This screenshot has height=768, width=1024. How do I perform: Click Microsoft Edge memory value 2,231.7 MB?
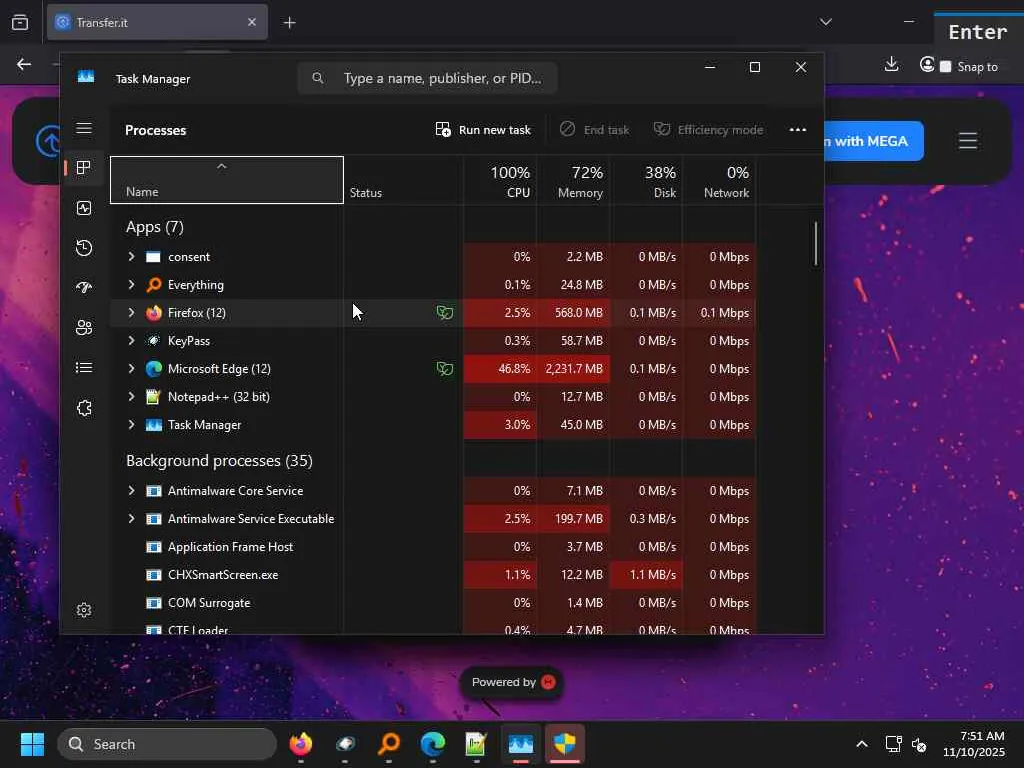[574, 369]
